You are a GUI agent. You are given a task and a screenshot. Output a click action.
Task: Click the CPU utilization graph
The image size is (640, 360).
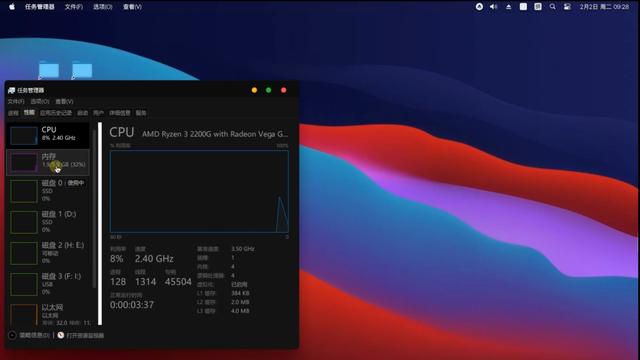pos(199,191)
